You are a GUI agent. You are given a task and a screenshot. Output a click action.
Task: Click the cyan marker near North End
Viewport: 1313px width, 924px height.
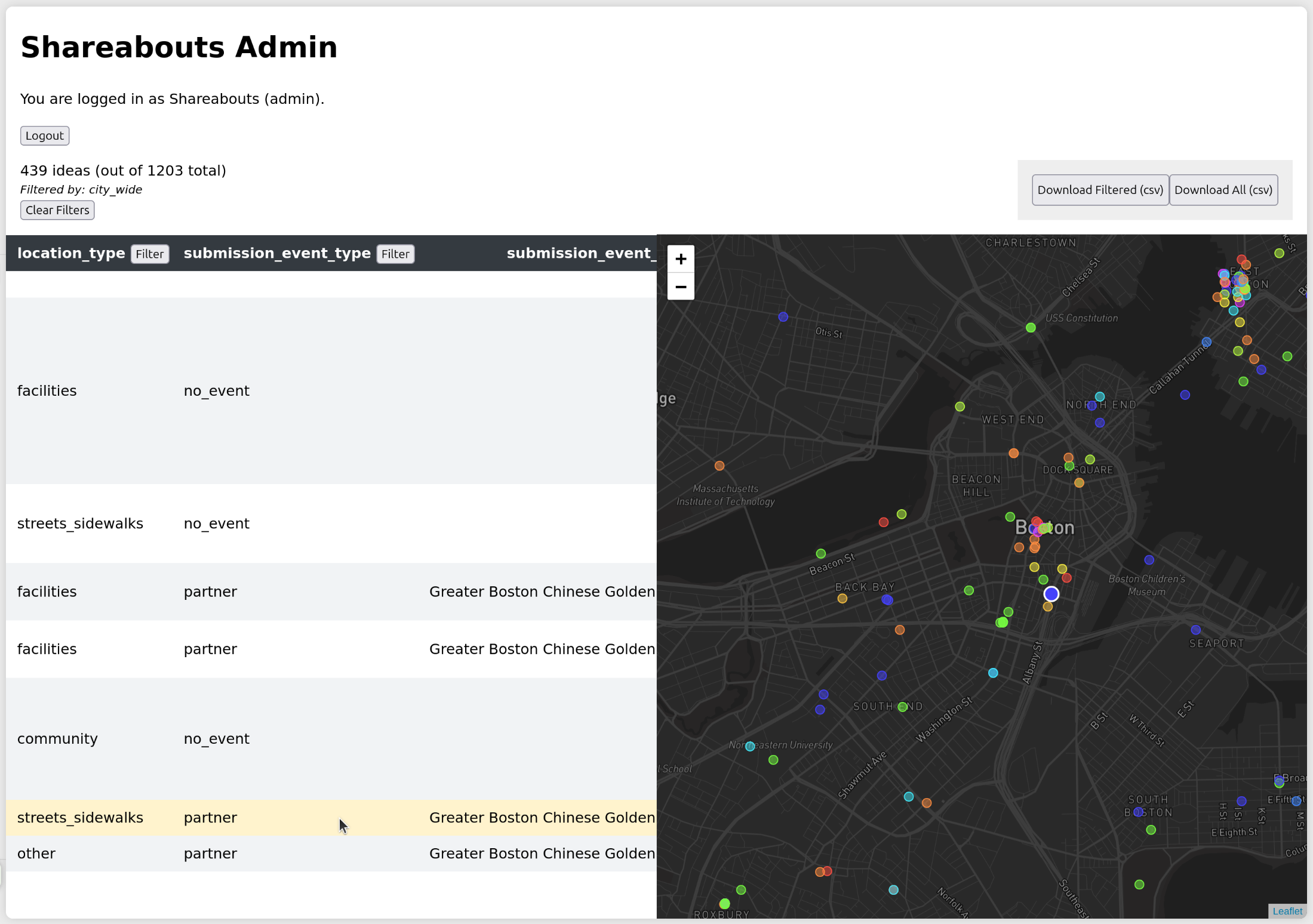(x=1099, y=396)
